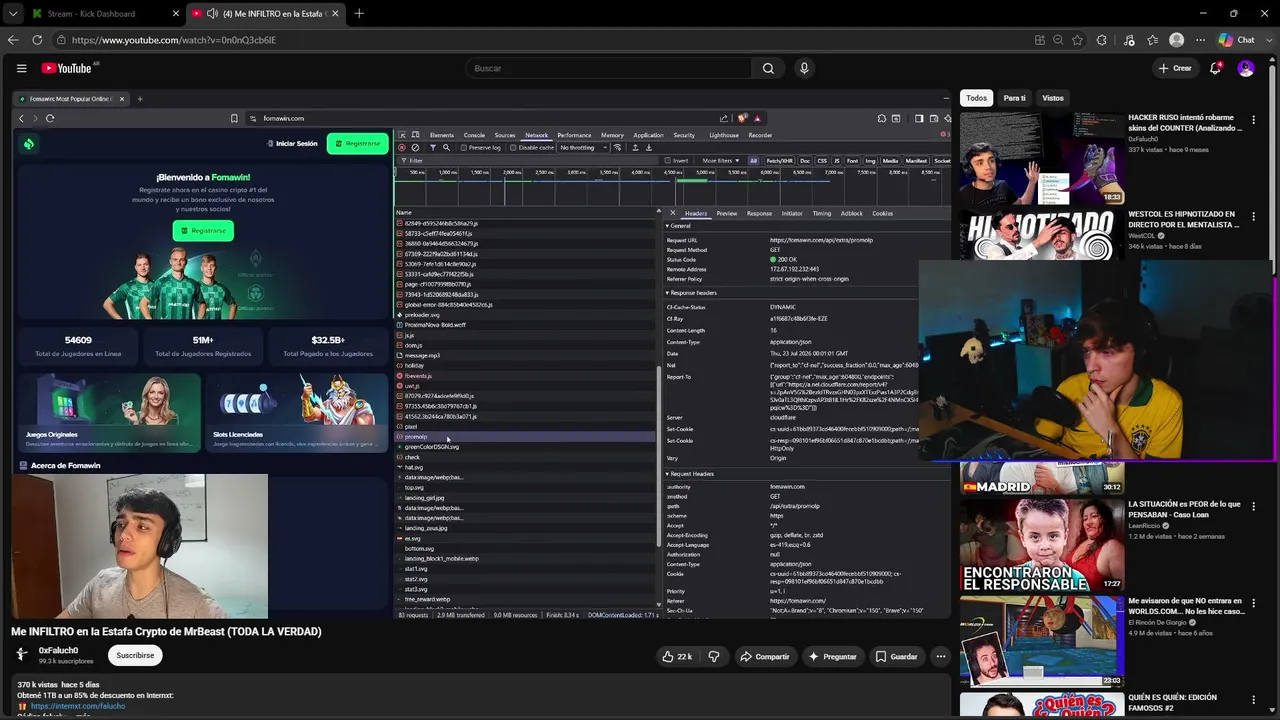Screen dimensions: 1280x720
Task: Open the WORLDS.COM video thumbnail
Action: 1042,642
